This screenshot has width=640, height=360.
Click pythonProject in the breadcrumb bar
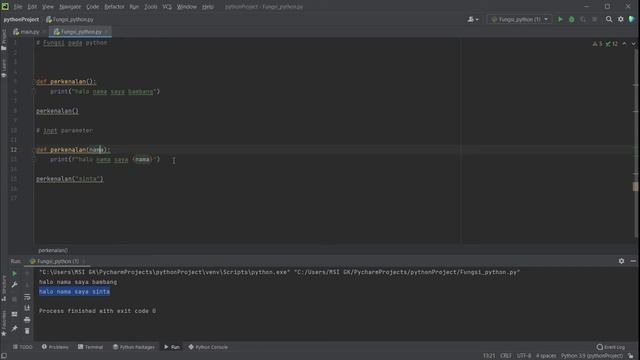(x=21, y=19)
